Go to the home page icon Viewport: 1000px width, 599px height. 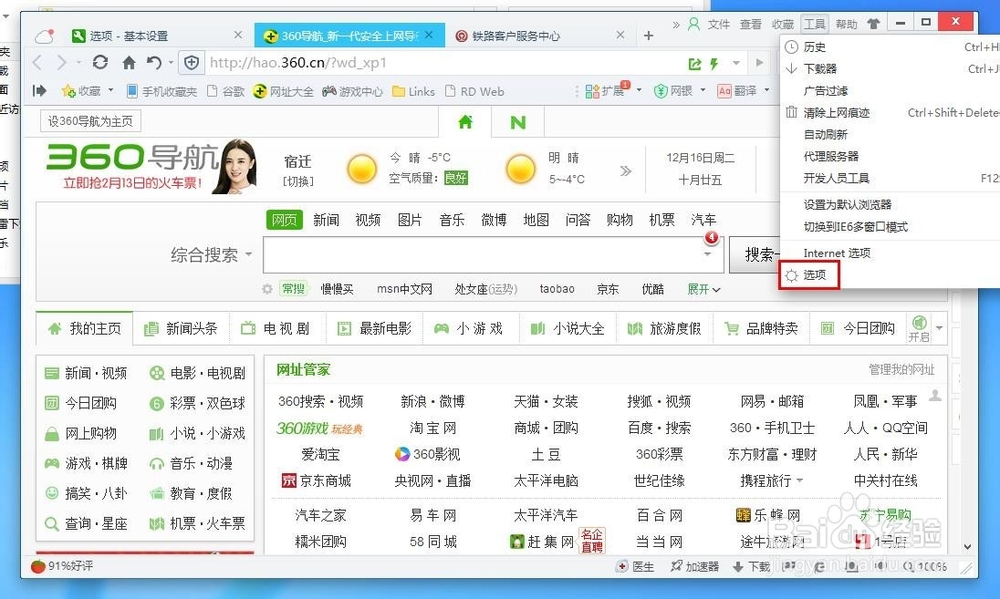(129, 63)
